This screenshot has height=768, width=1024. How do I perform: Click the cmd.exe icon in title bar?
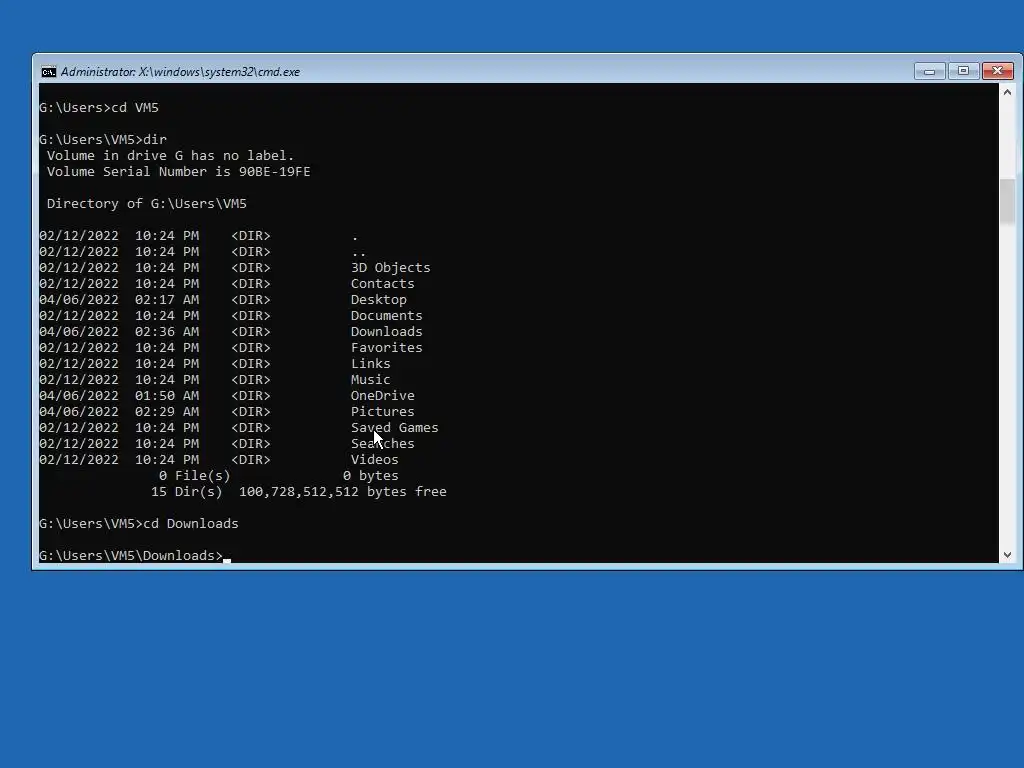pyautogui.click(x=48, y=72)
